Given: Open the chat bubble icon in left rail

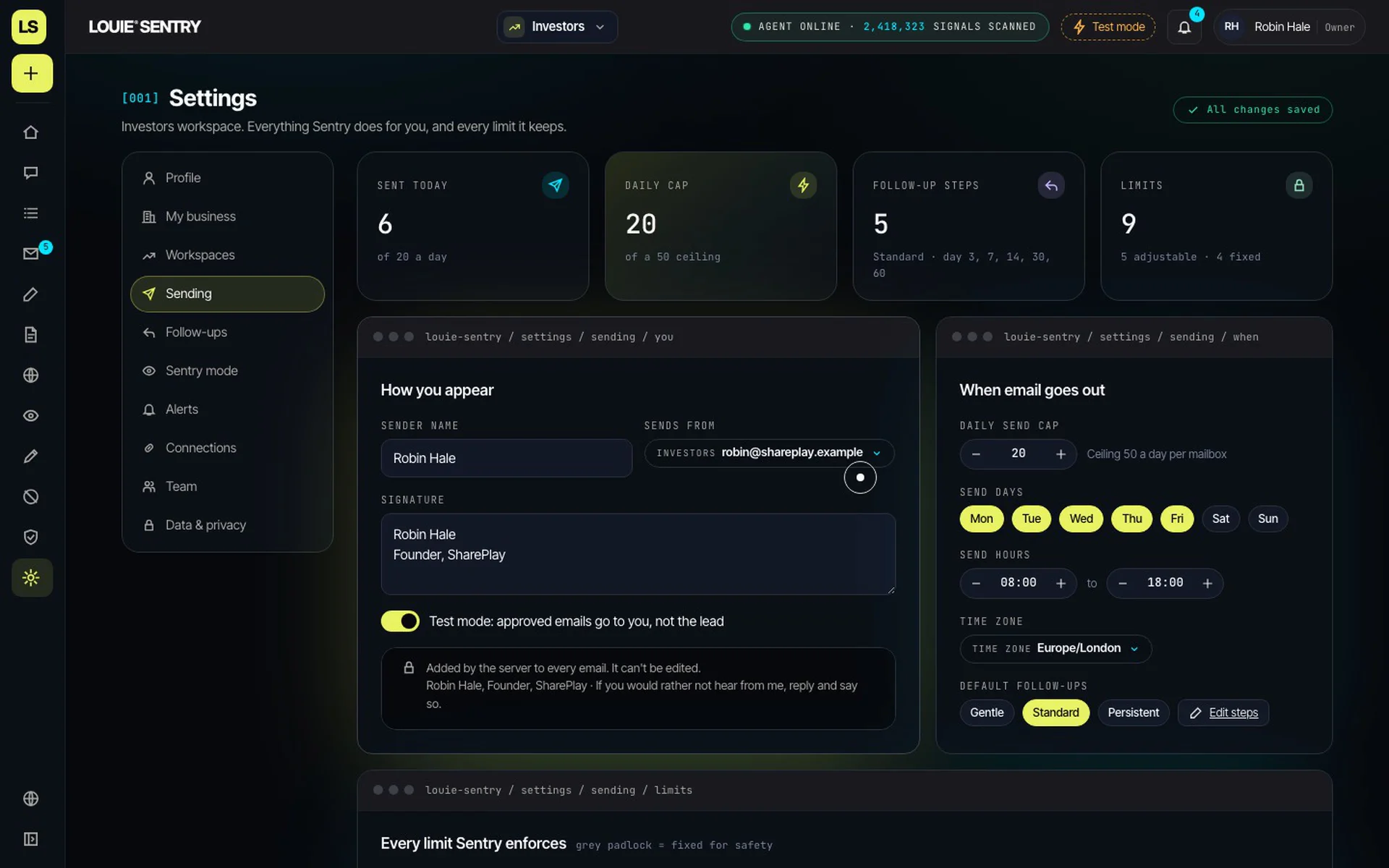Looking at the screenshot, I should click(x=30, y=173).
